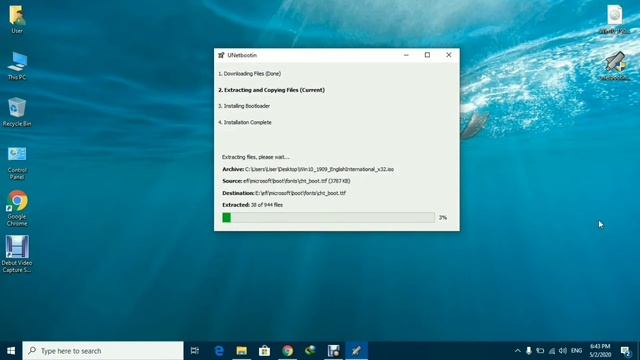This screenshot has width=640, height=360.
Task: Close the UNetbootin window
Action: point(449,55)
